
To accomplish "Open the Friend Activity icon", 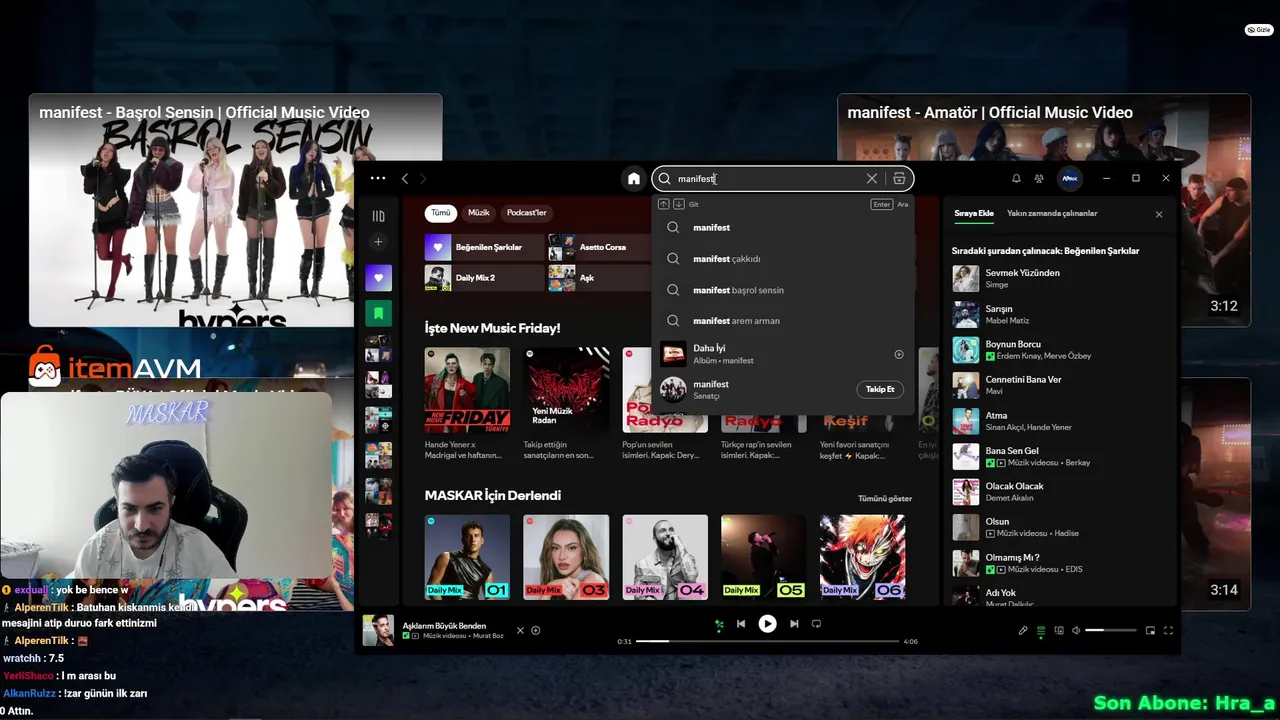I will click(1039, 179).
